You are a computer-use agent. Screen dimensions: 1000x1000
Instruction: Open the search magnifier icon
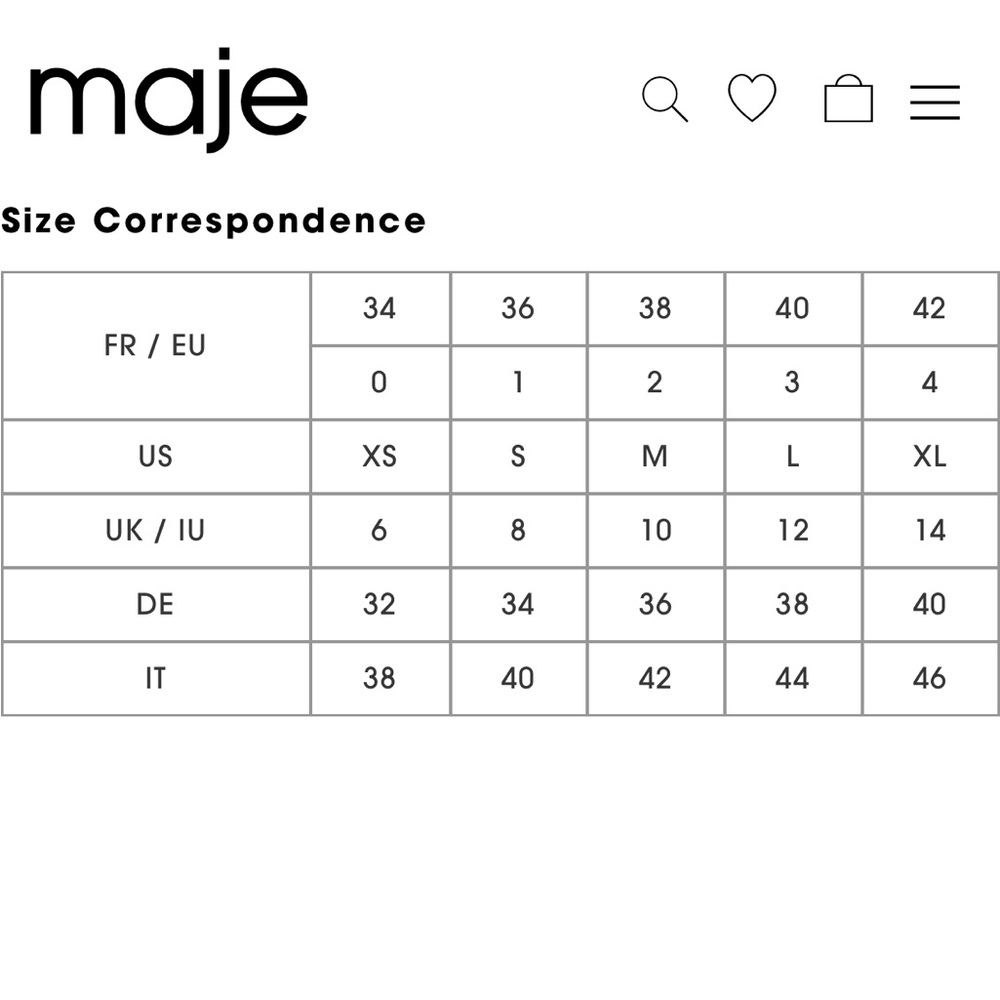click(x=665, y=99)
